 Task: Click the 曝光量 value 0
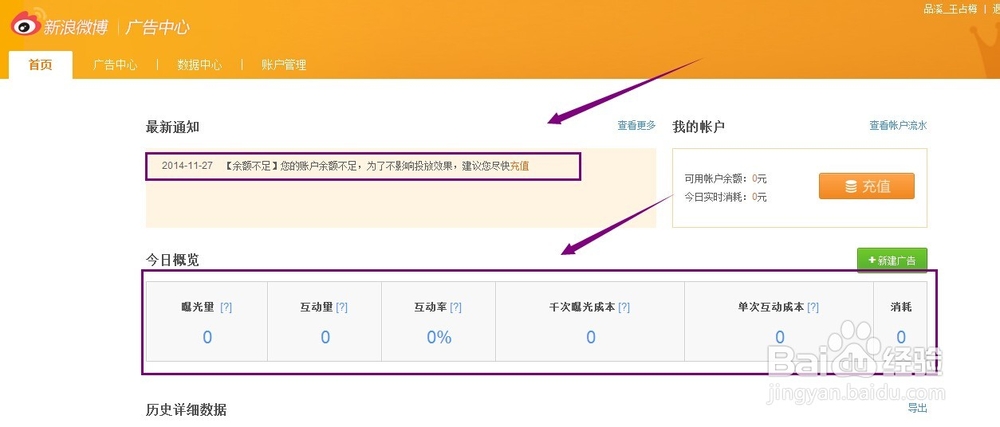(207, 337)
